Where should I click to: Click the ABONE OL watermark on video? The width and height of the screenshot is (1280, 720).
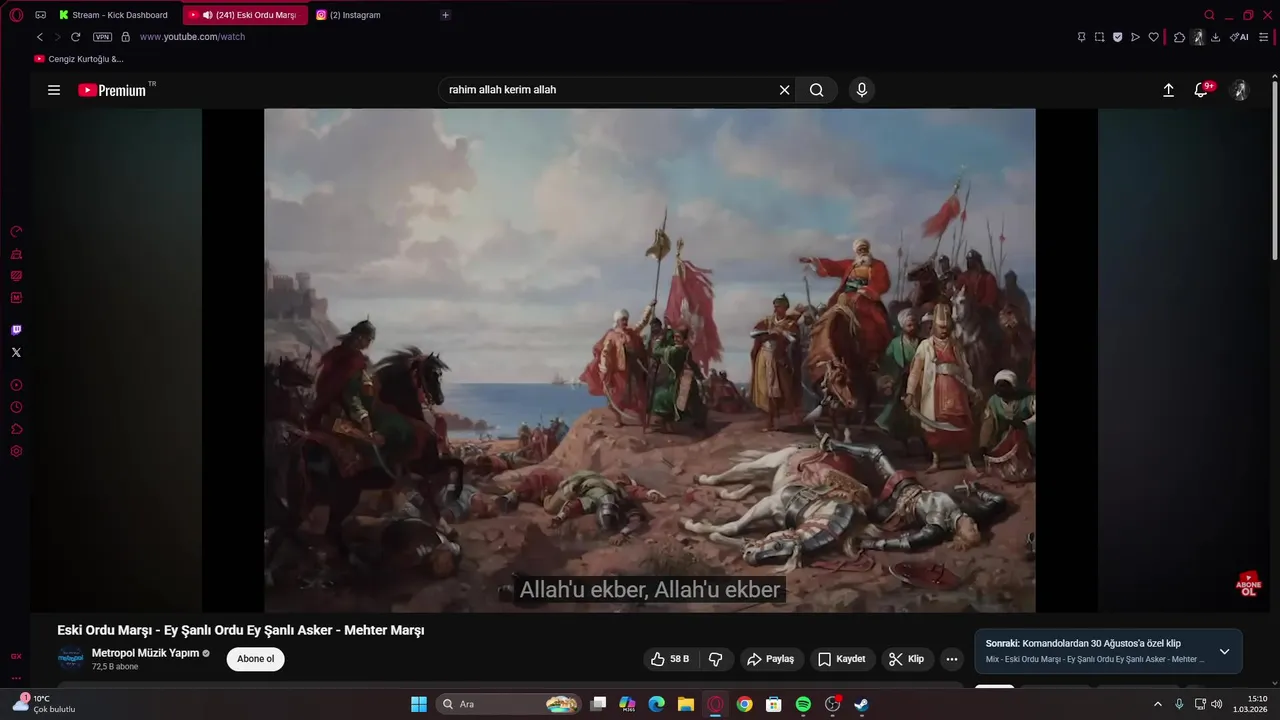[x=1248, y=584]
